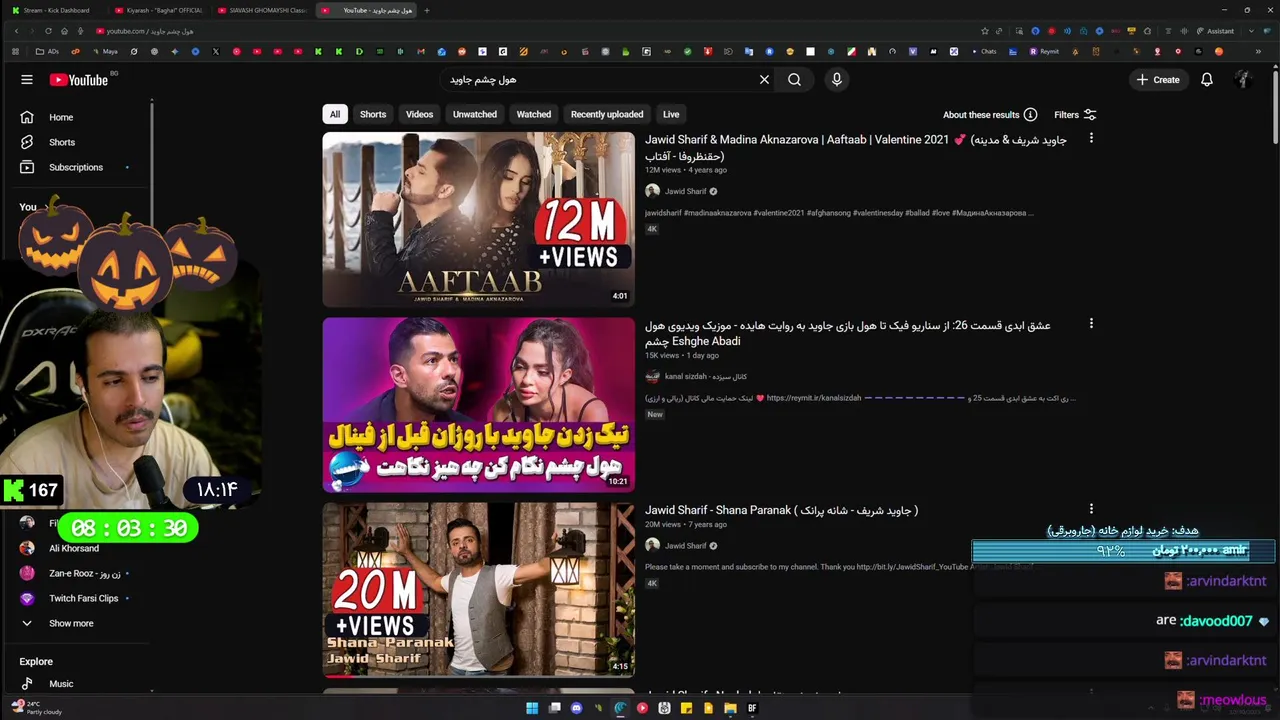Open the Aaftaab video's Jawid Sharif channel link
Image resolution: width=1280 pixels, height=720 pixels.
pos(685,191)
